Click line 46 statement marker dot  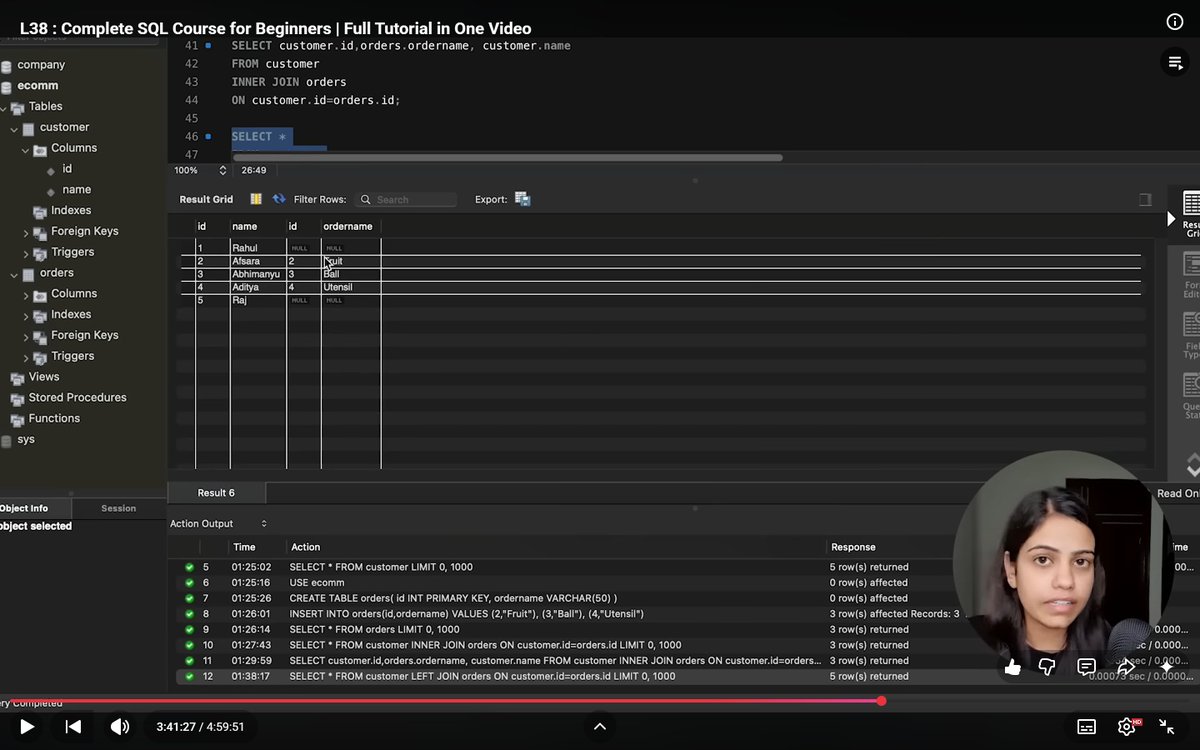click(x=208, y=137)
